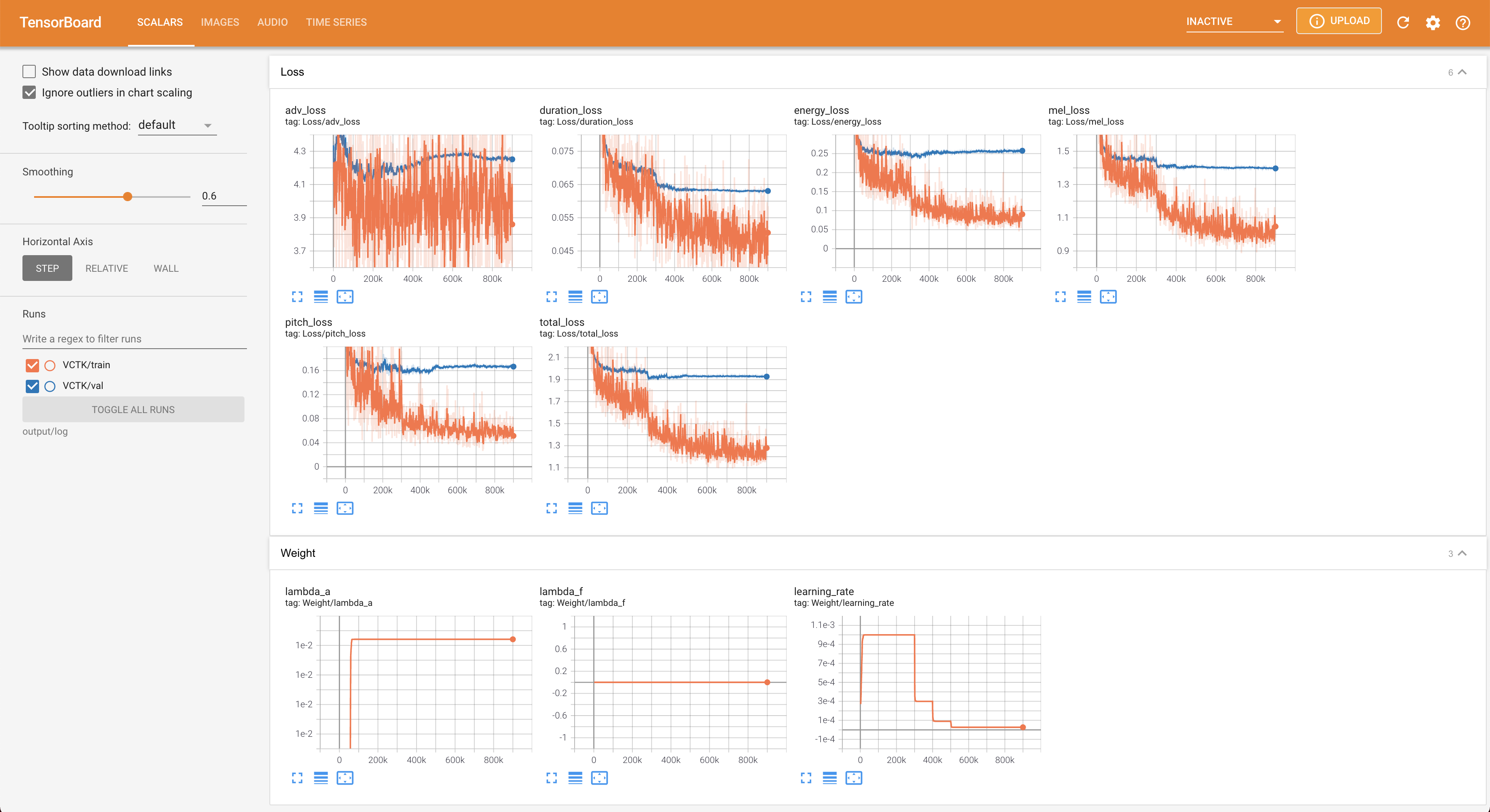
Task: Collapse the Loss section
Action: [x=1462, y=72]
